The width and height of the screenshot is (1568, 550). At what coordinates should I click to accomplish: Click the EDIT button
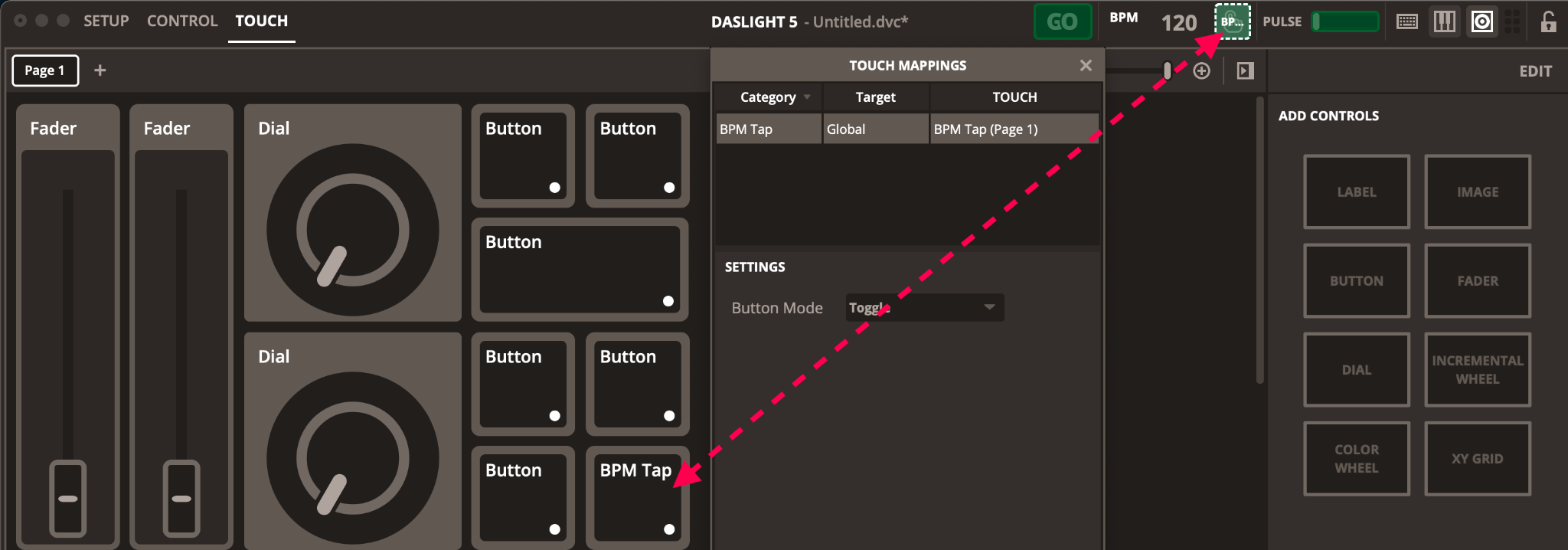pyautogui.click(x=1535, y=71)
